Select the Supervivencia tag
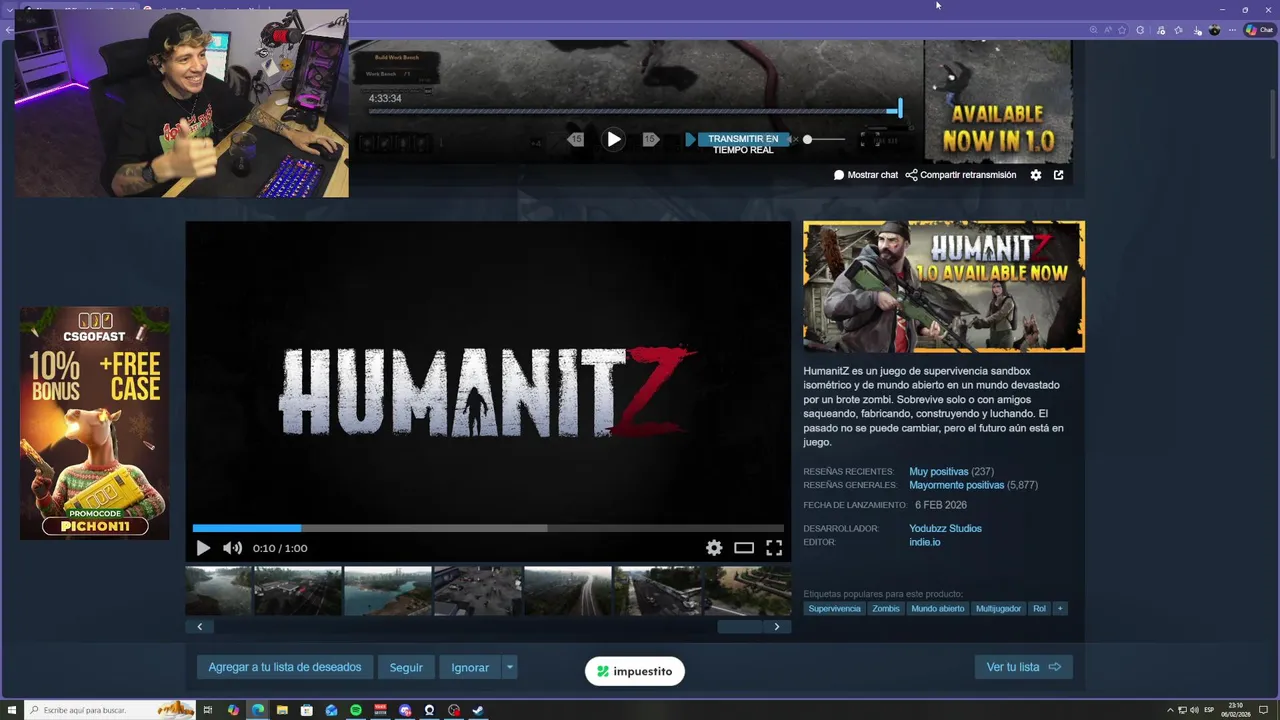1280x720 pixels. tap(835, 608)
